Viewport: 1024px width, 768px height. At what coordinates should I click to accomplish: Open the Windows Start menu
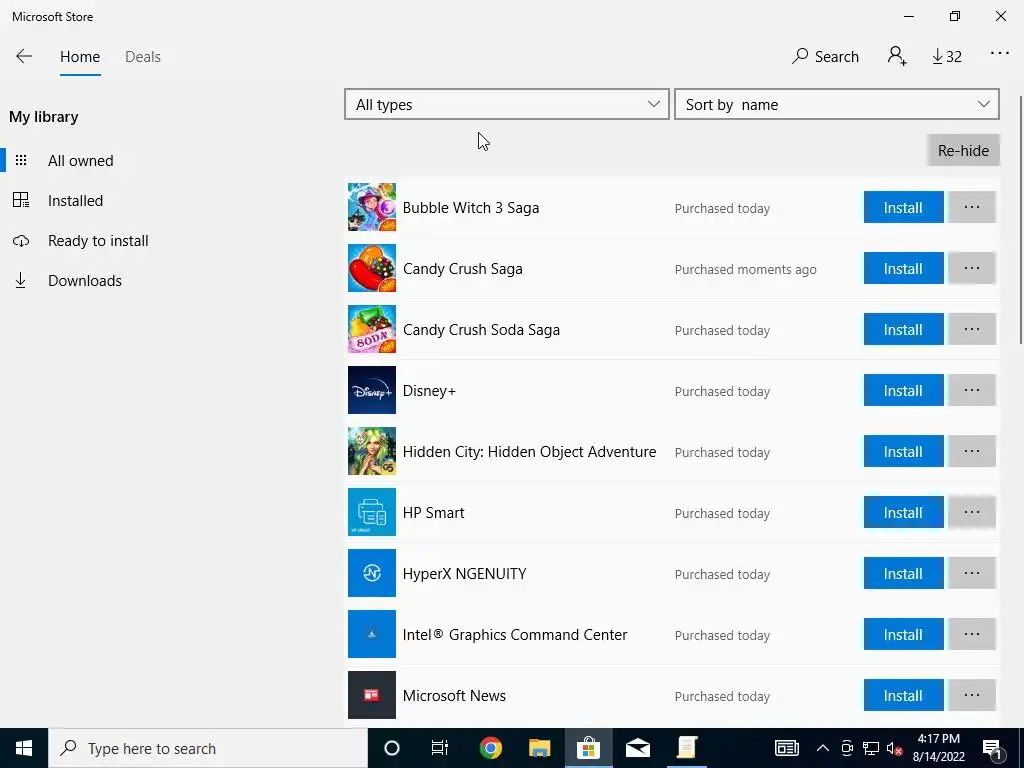(x=24, y=748)
